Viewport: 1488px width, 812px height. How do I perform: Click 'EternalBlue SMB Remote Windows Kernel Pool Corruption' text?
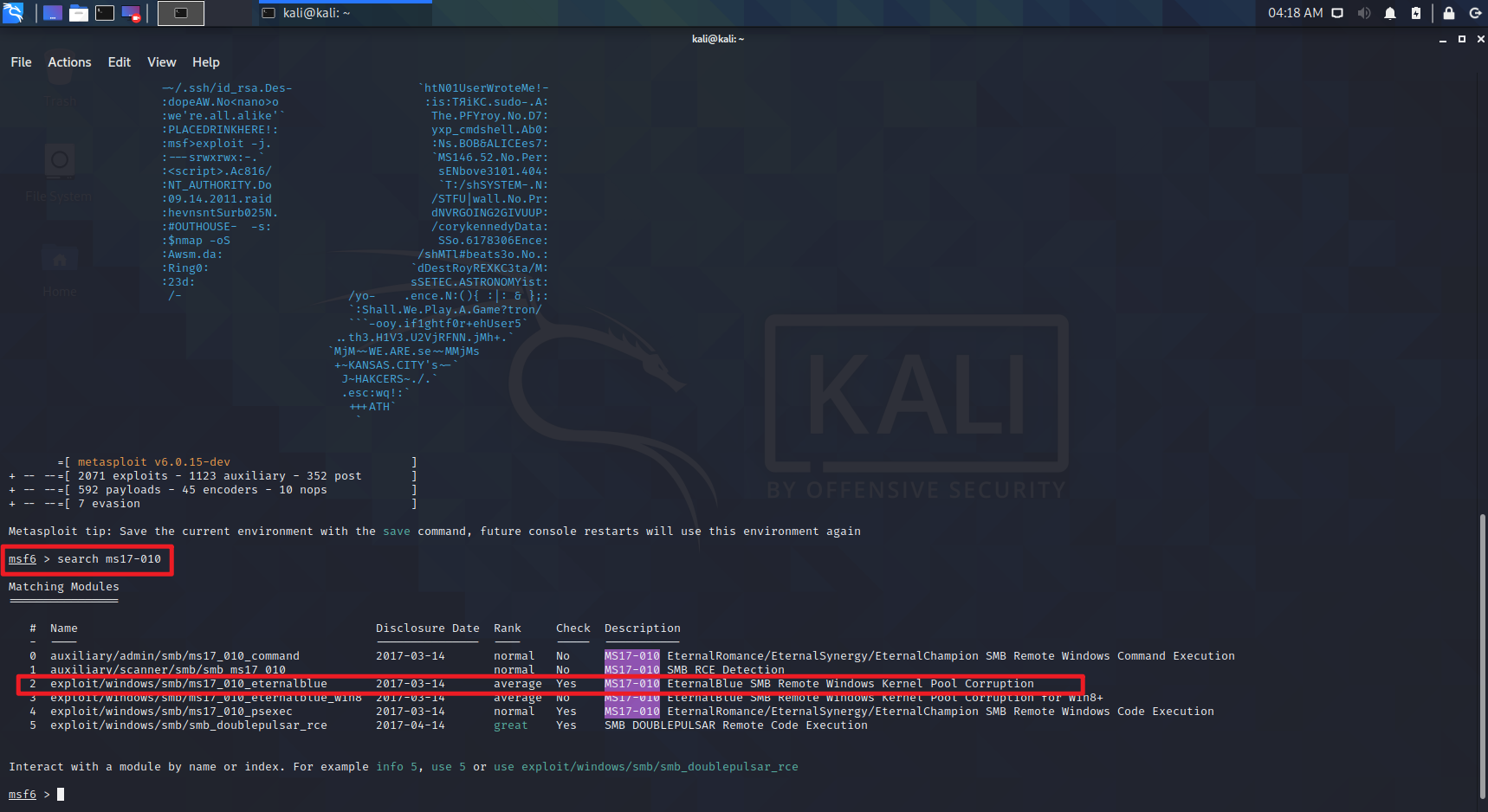[851, 684]
